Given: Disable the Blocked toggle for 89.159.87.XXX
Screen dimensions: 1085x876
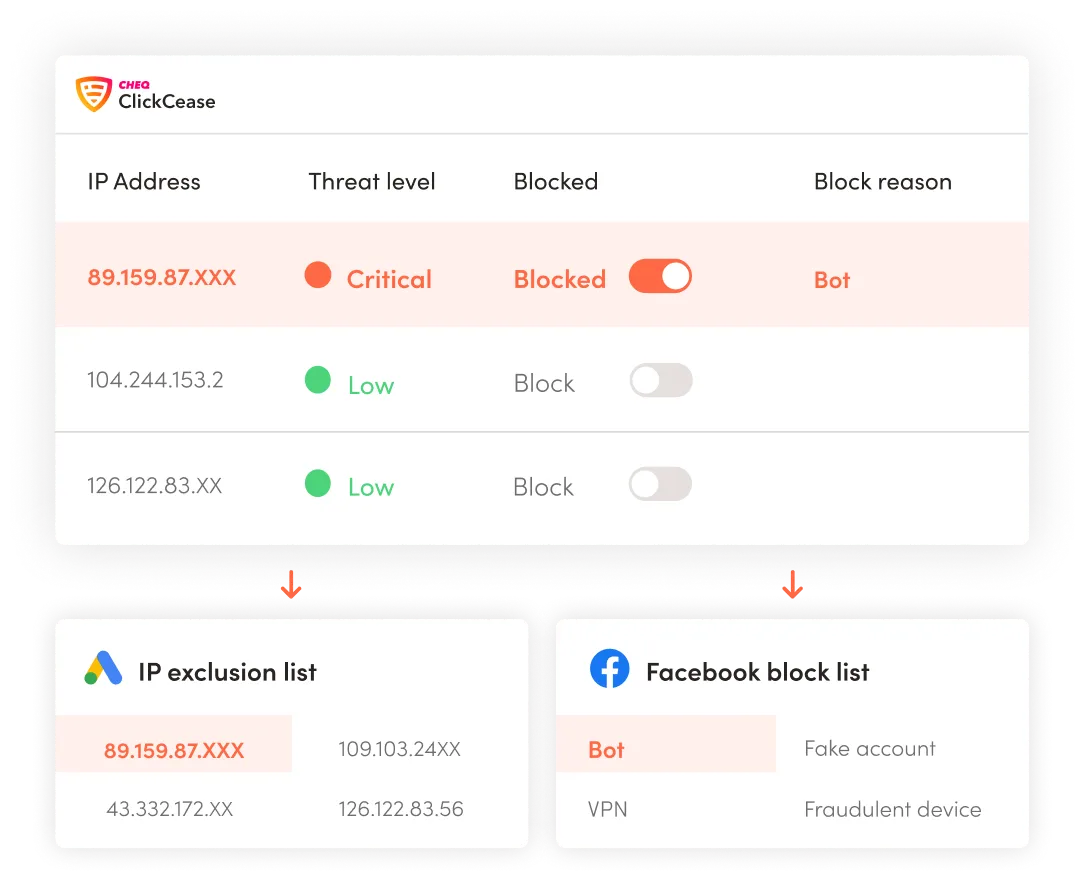Looking at the screenshot, I should [660, 277].
